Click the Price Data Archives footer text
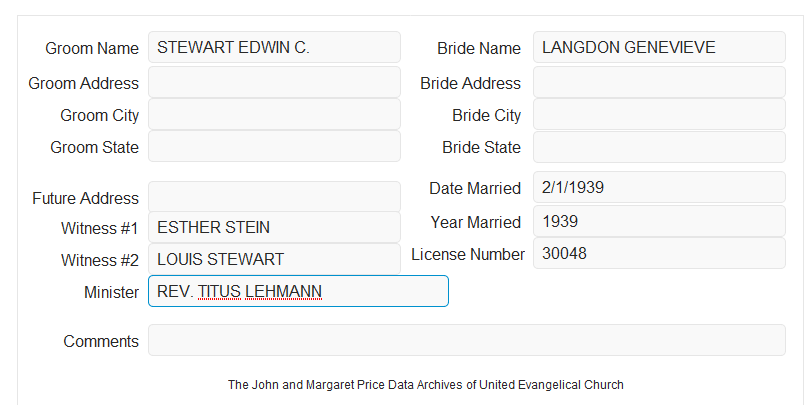 426,385
